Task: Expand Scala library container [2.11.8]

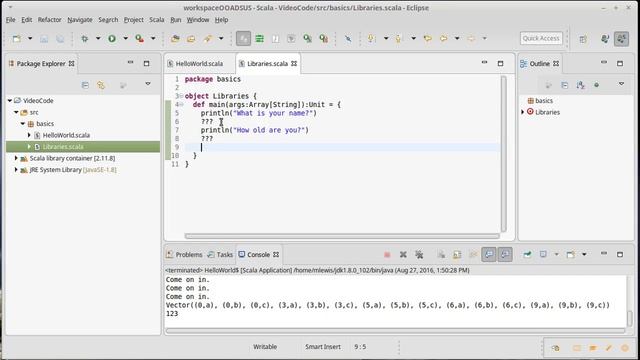Action: 16,158
